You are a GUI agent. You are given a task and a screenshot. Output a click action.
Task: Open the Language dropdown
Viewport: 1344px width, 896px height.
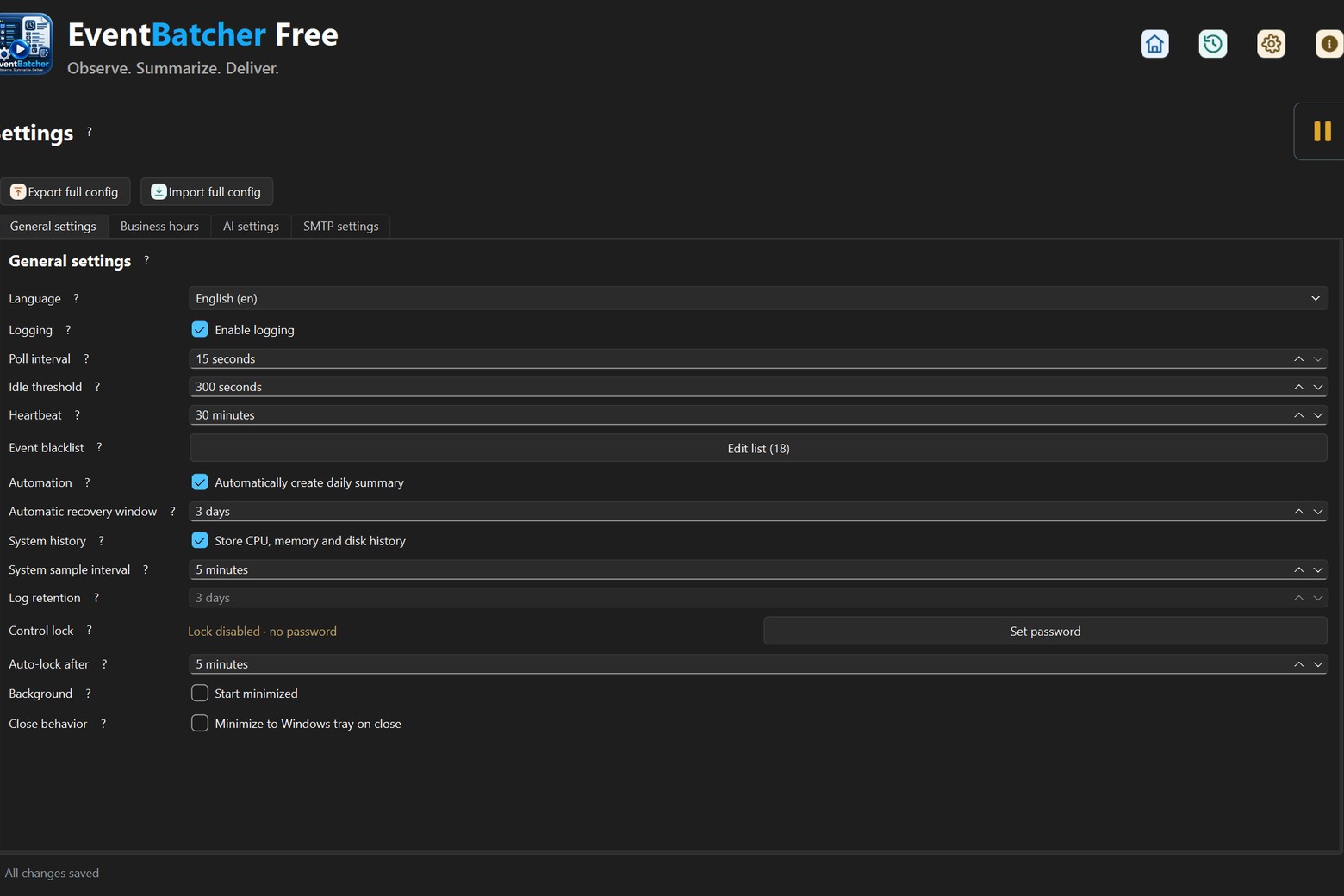click(758, 298)
